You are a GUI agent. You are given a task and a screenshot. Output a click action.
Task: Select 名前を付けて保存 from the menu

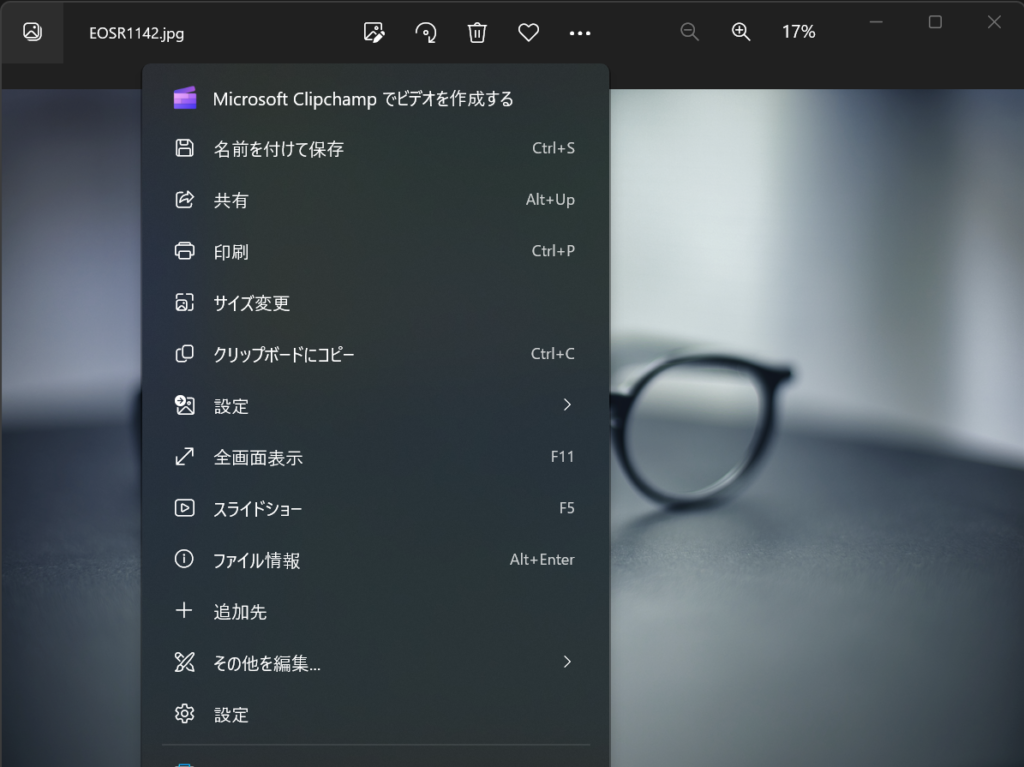click(376, 149)
